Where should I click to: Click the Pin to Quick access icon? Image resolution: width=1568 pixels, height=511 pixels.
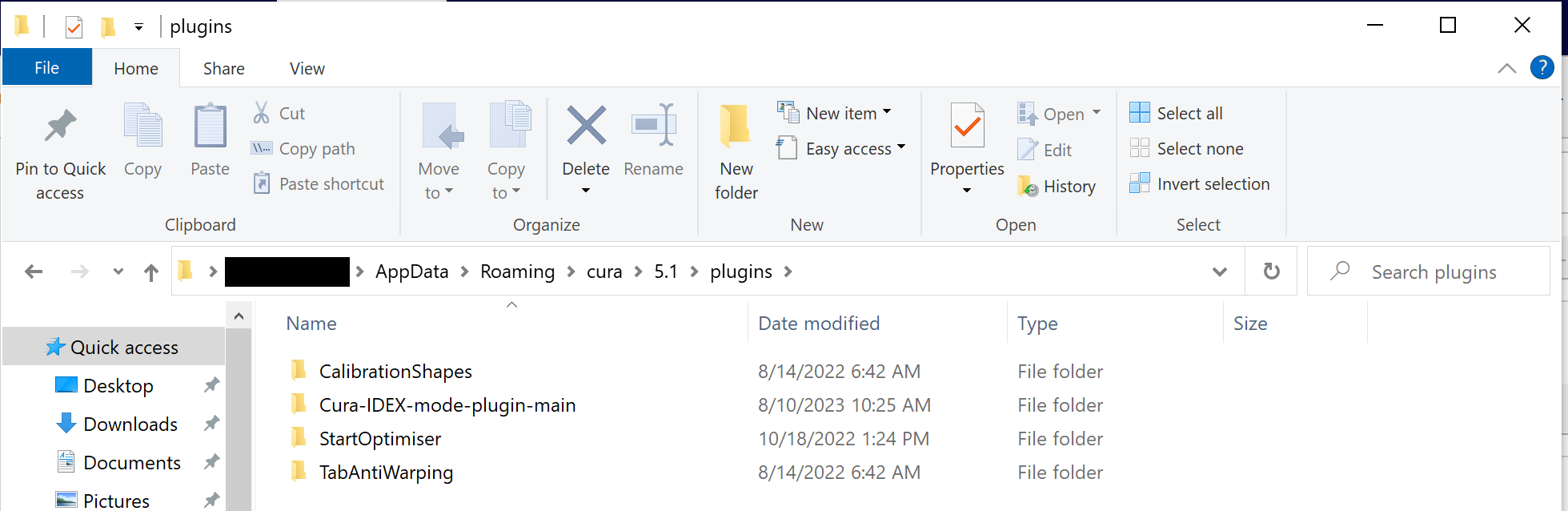click(60, 126)
